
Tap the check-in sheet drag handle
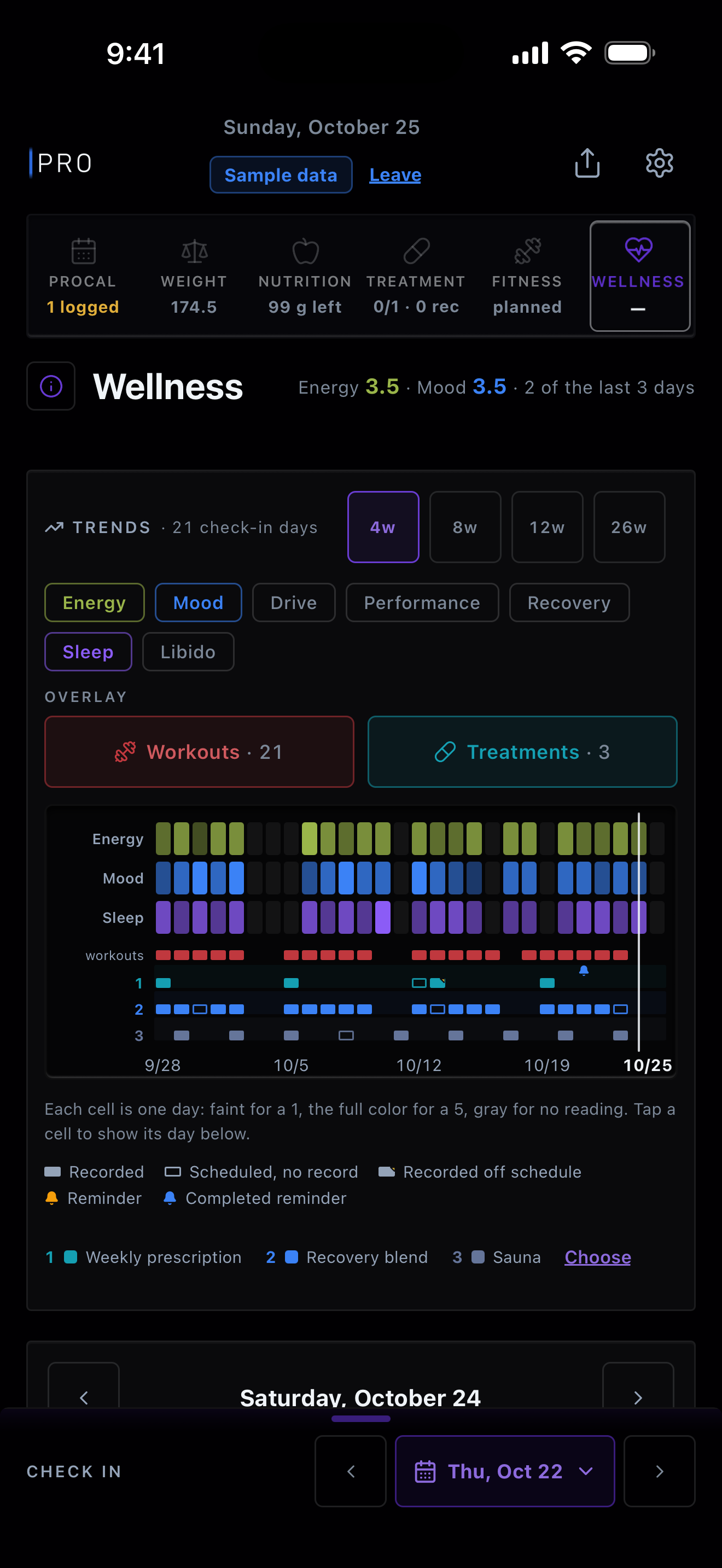point(361,1418)
